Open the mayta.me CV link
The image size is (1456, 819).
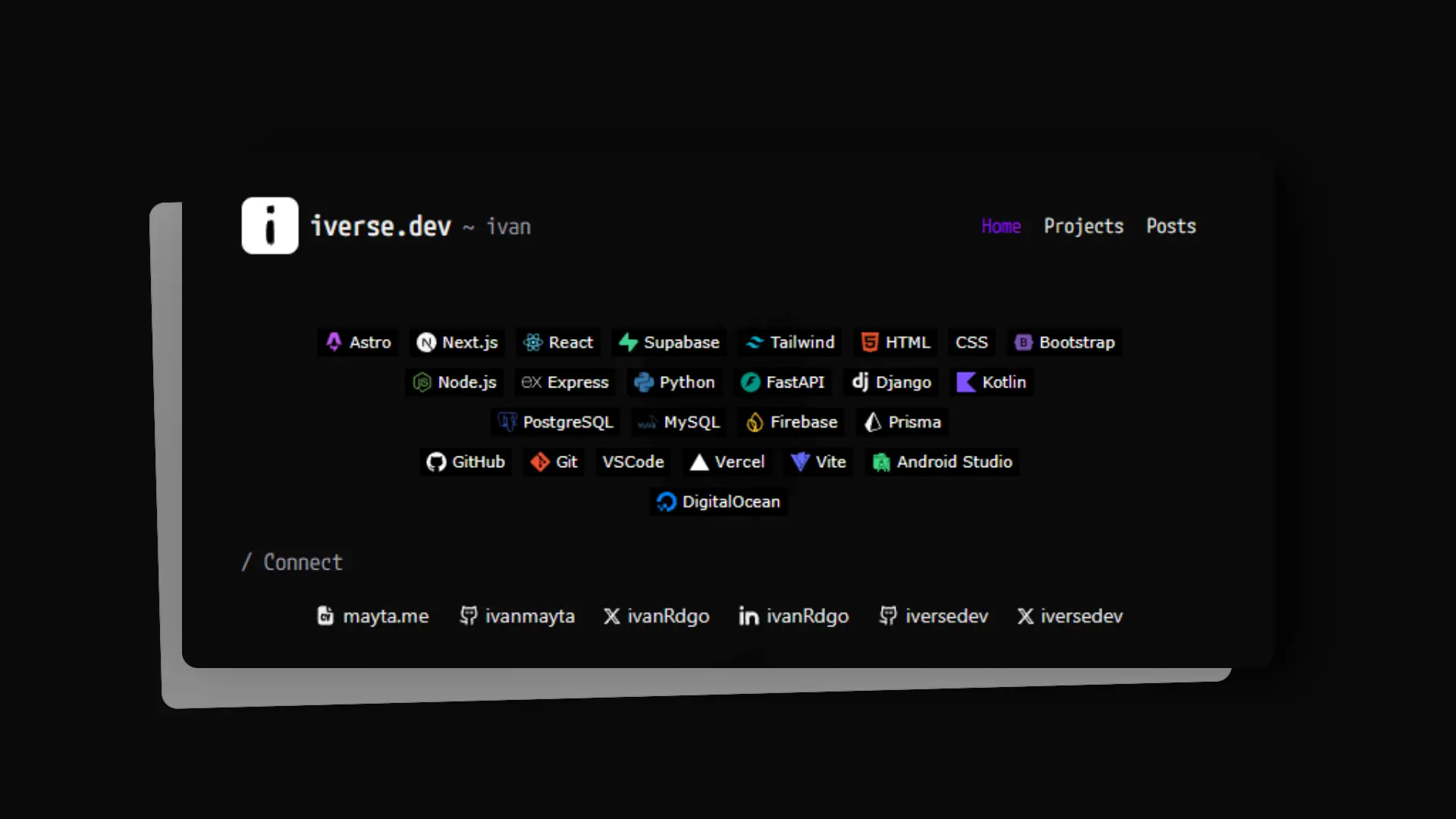[x=373, y=616]
